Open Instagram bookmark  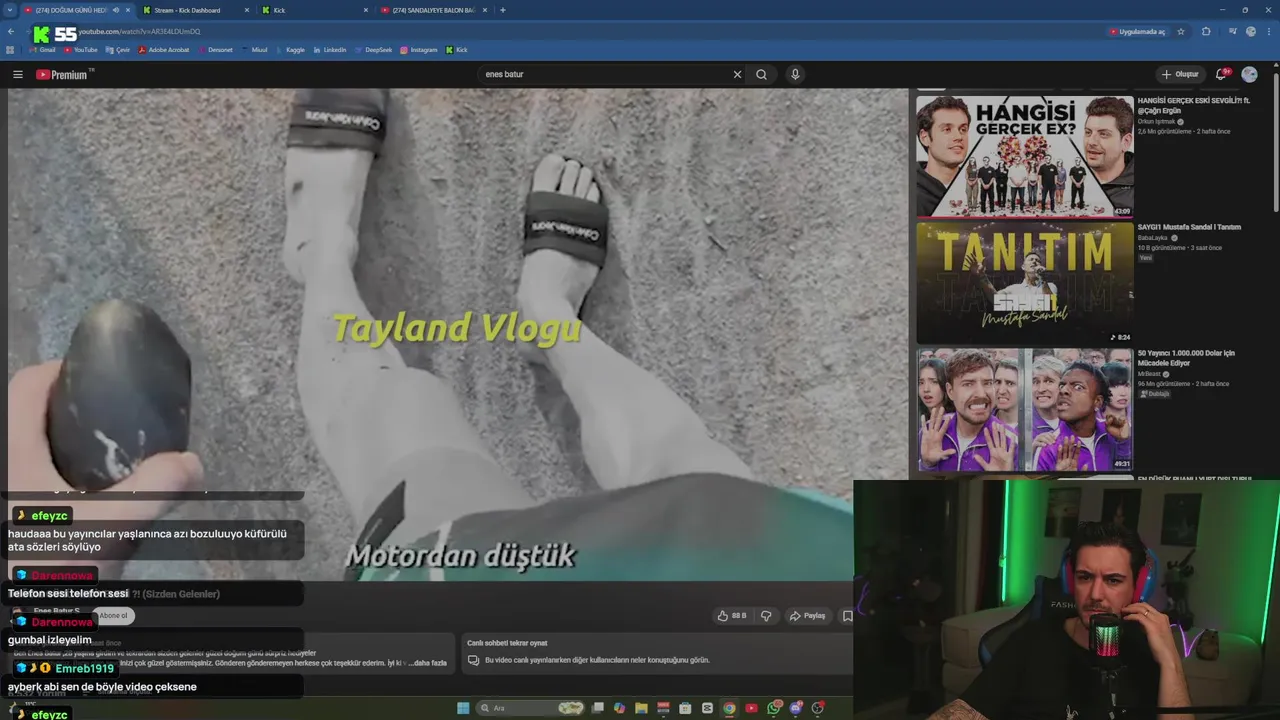coord(419,49)
